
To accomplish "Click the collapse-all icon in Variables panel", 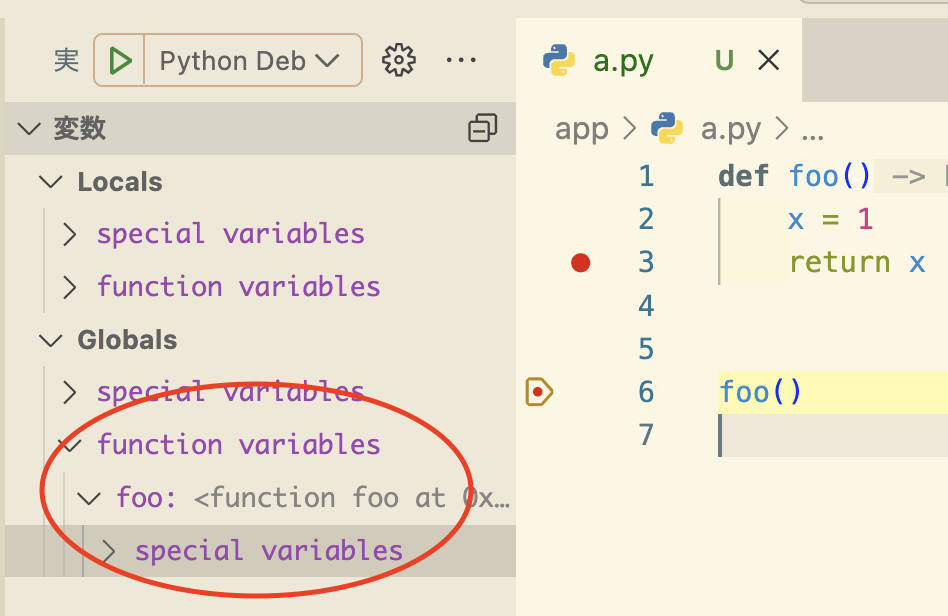I will pyautogui.click(x=483, y=128).
